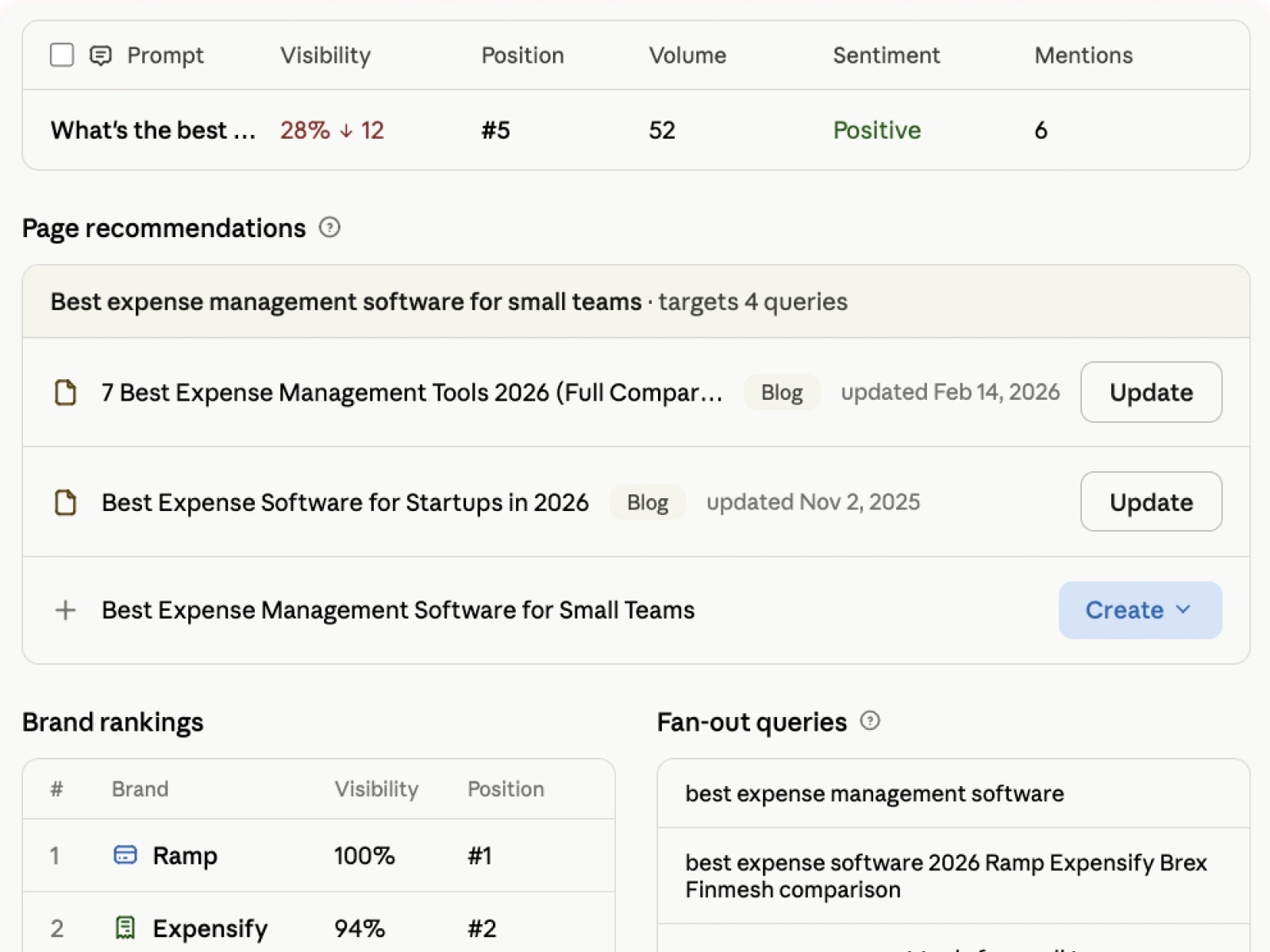This screenshot has height=952, width=1270.
Task: Click the Visibility header in Brand rankings
Action: click(376, 789)
